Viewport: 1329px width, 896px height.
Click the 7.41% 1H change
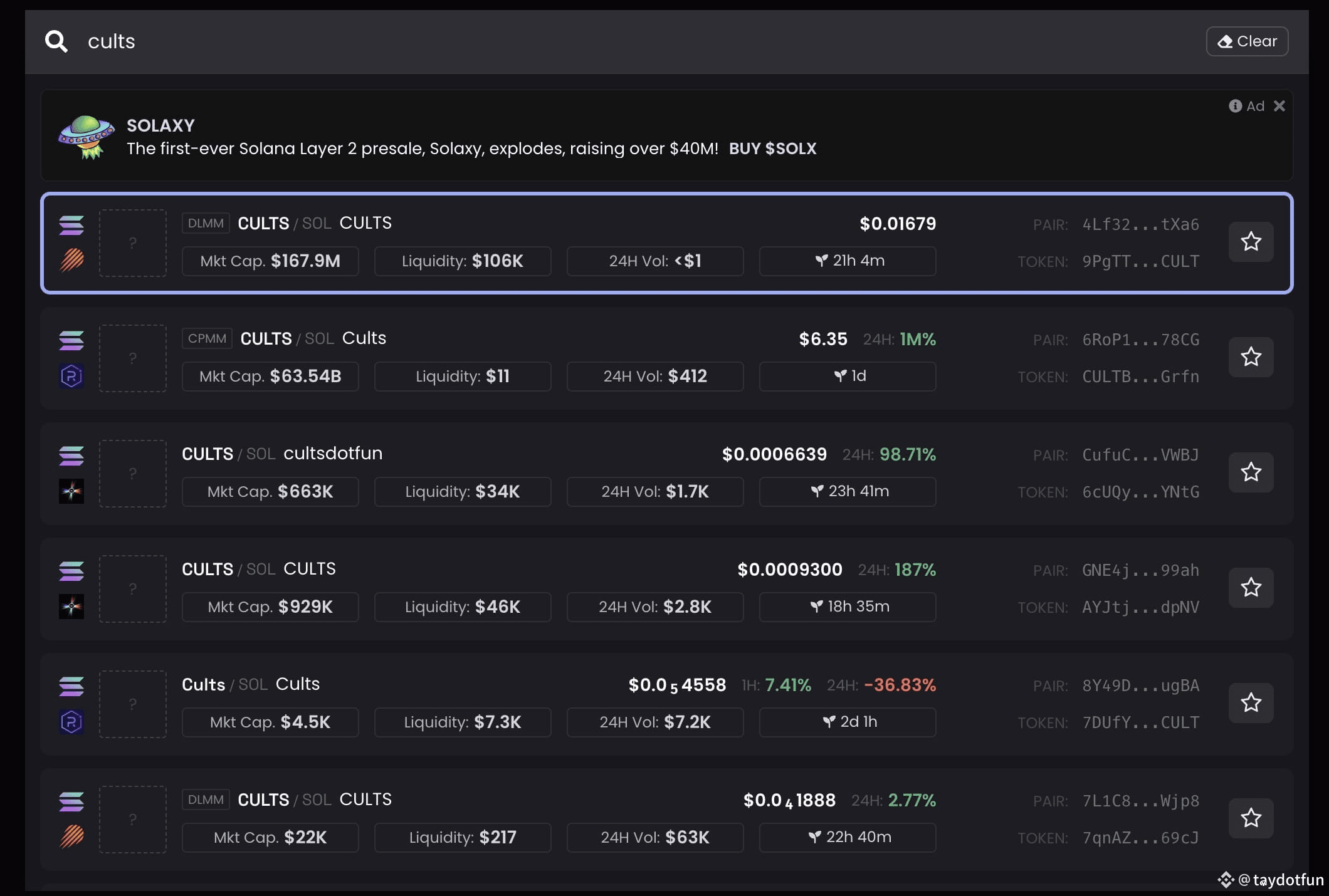tap(788, 685)
